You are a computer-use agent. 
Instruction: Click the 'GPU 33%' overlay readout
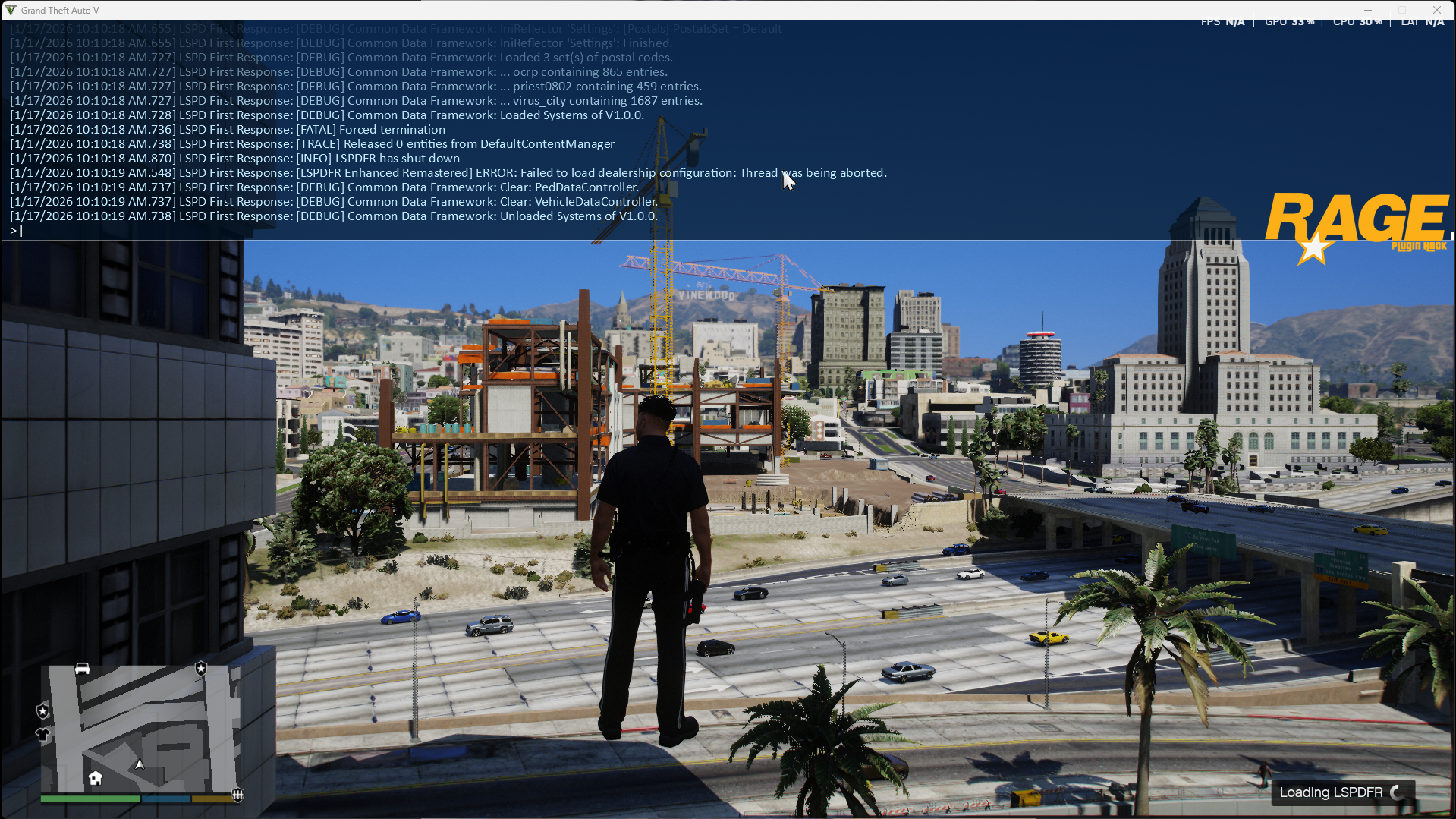coord(1289,22)
